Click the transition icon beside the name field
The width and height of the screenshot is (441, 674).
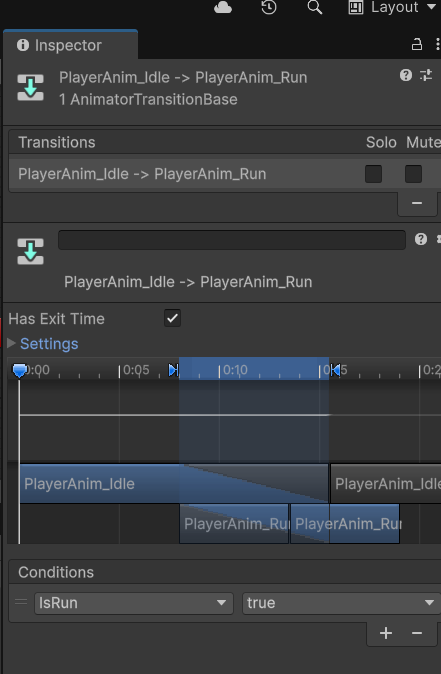[30, 251]
